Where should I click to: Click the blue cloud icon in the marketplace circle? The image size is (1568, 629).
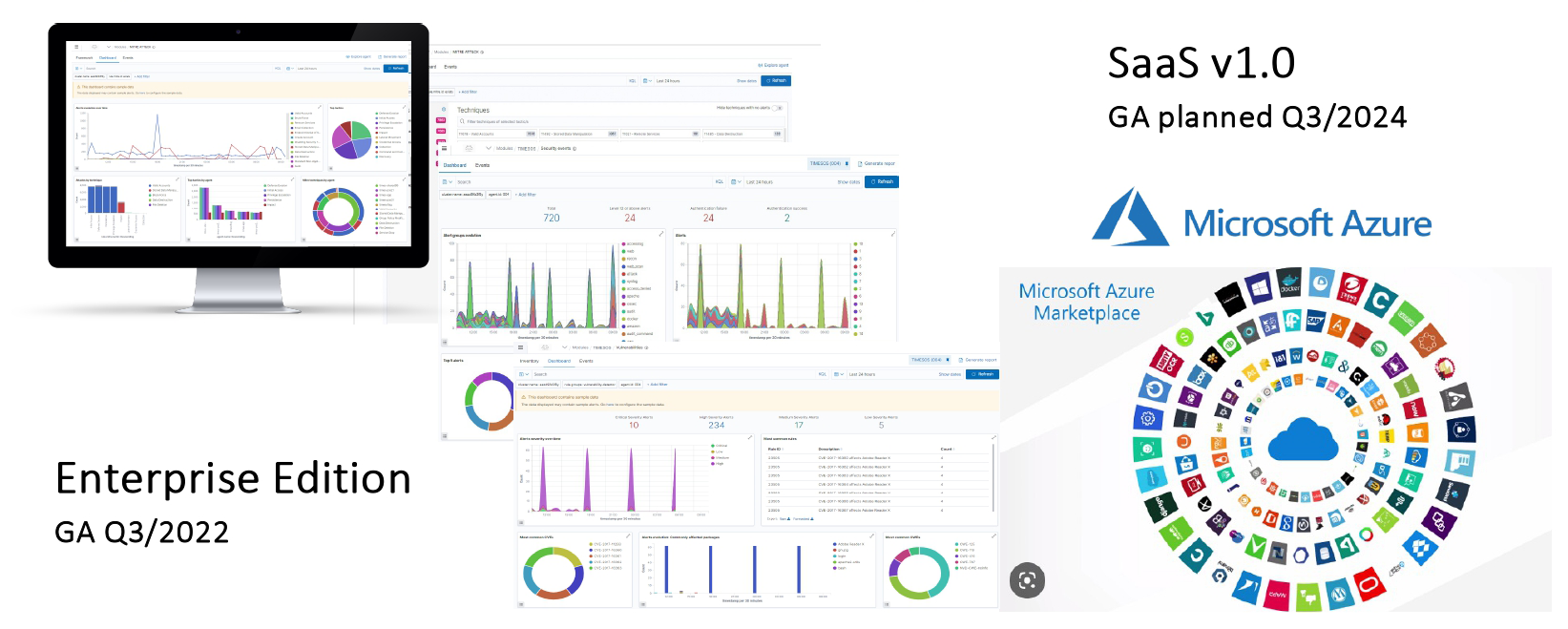click(1303, 440)
